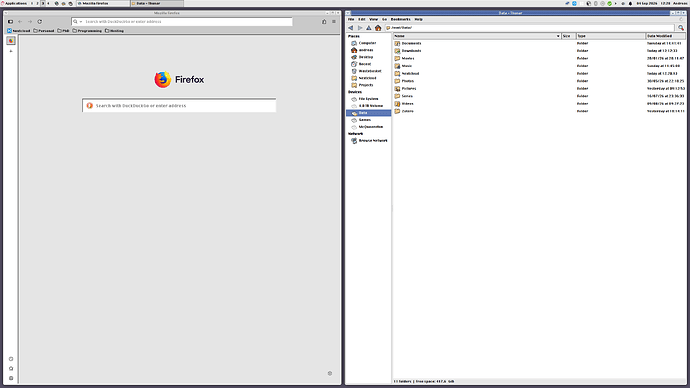
Task: Open the Nextcloud bookmark in Firefox
Action: pyautogui.click(x=18, y=31)
